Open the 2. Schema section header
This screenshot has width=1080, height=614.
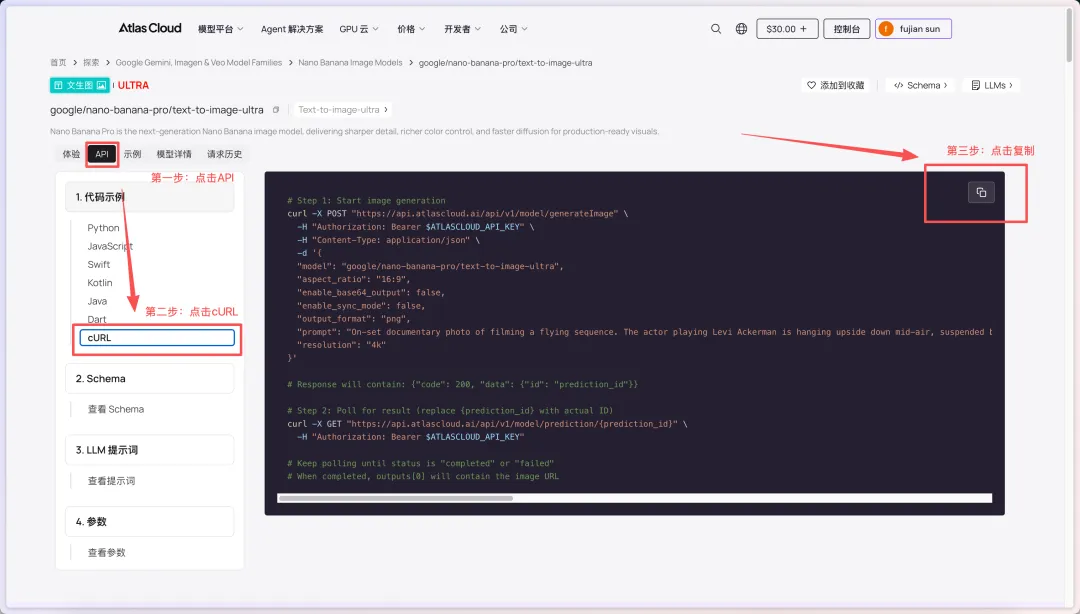[x=149, y=378]
